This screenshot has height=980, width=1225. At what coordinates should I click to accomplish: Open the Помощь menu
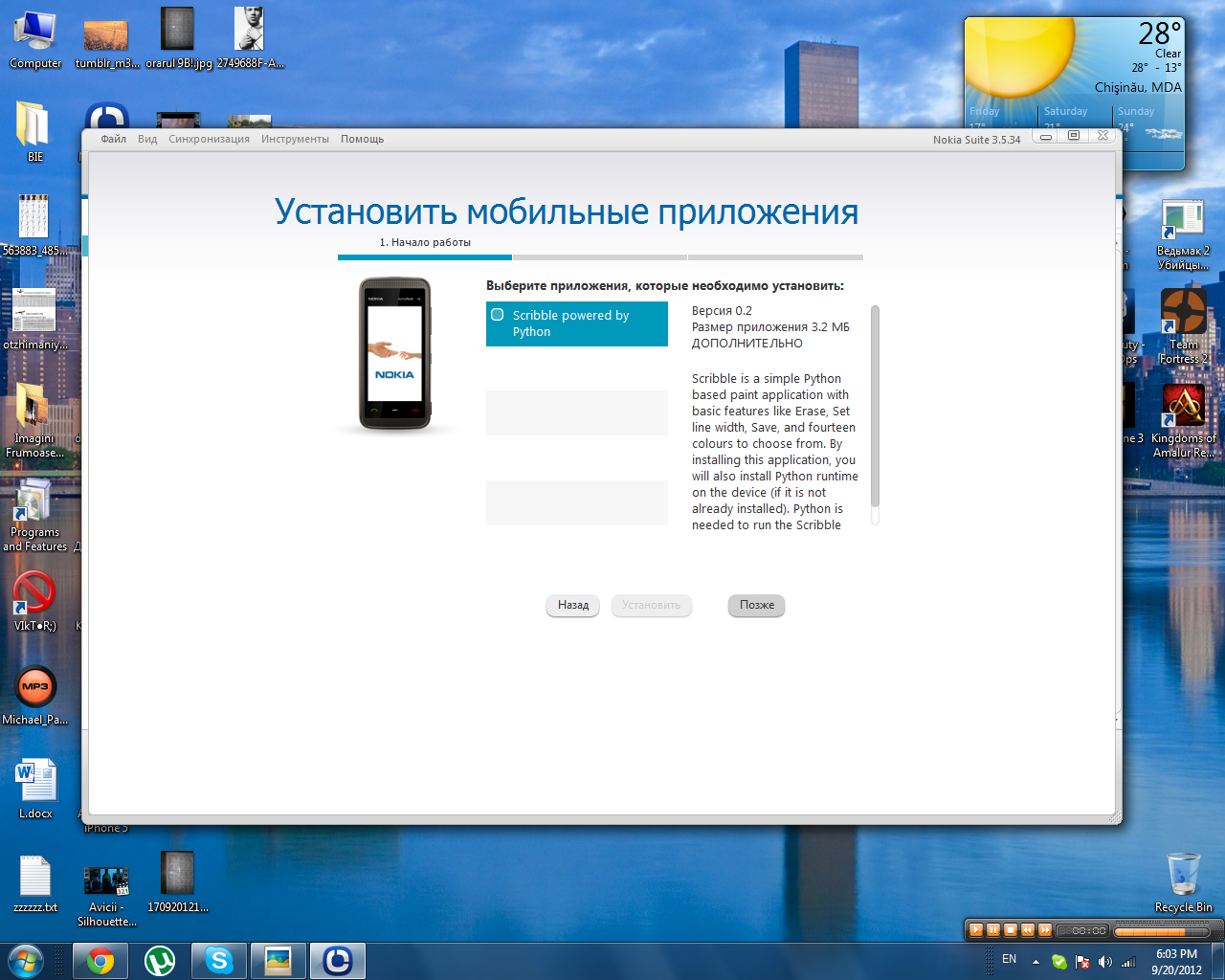pyautogui.click(x=362, y=139)
